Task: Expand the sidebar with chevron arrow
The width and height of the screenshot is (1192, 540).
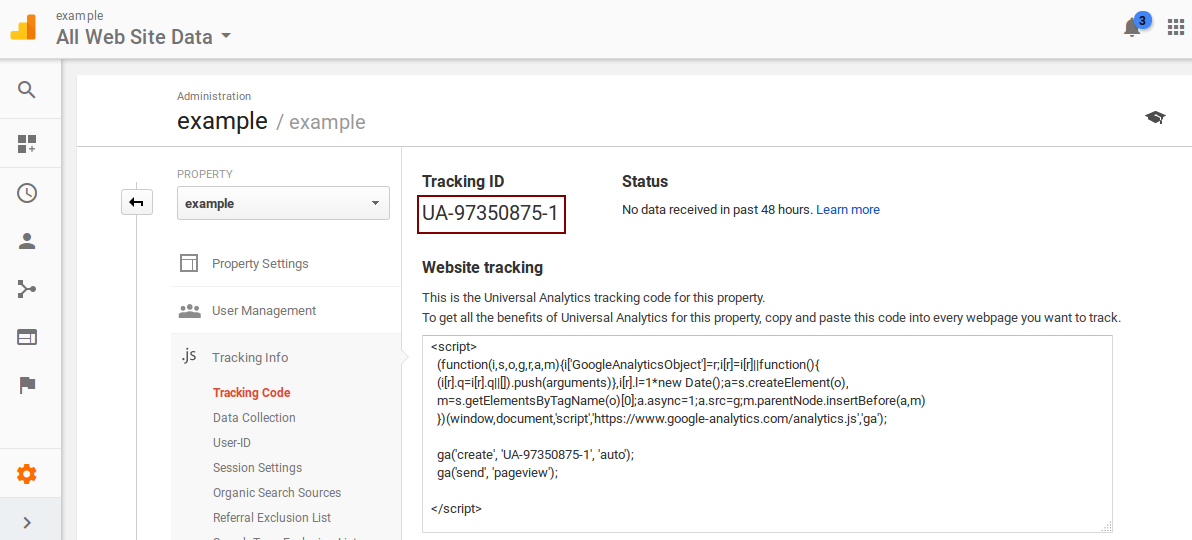Action: (27, 522)
